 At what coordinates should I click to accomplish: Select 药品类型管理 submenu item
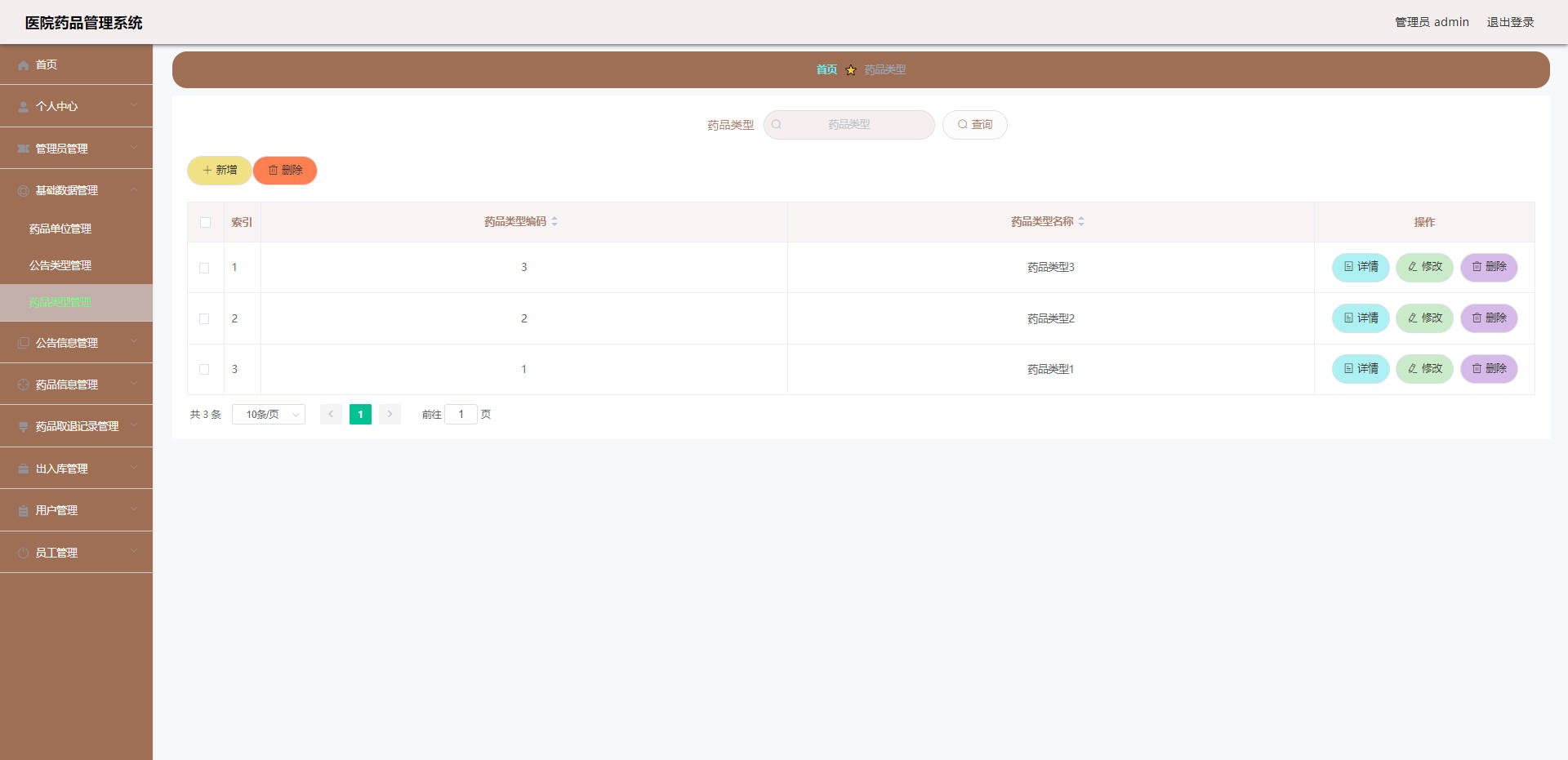tap(76, 303)
